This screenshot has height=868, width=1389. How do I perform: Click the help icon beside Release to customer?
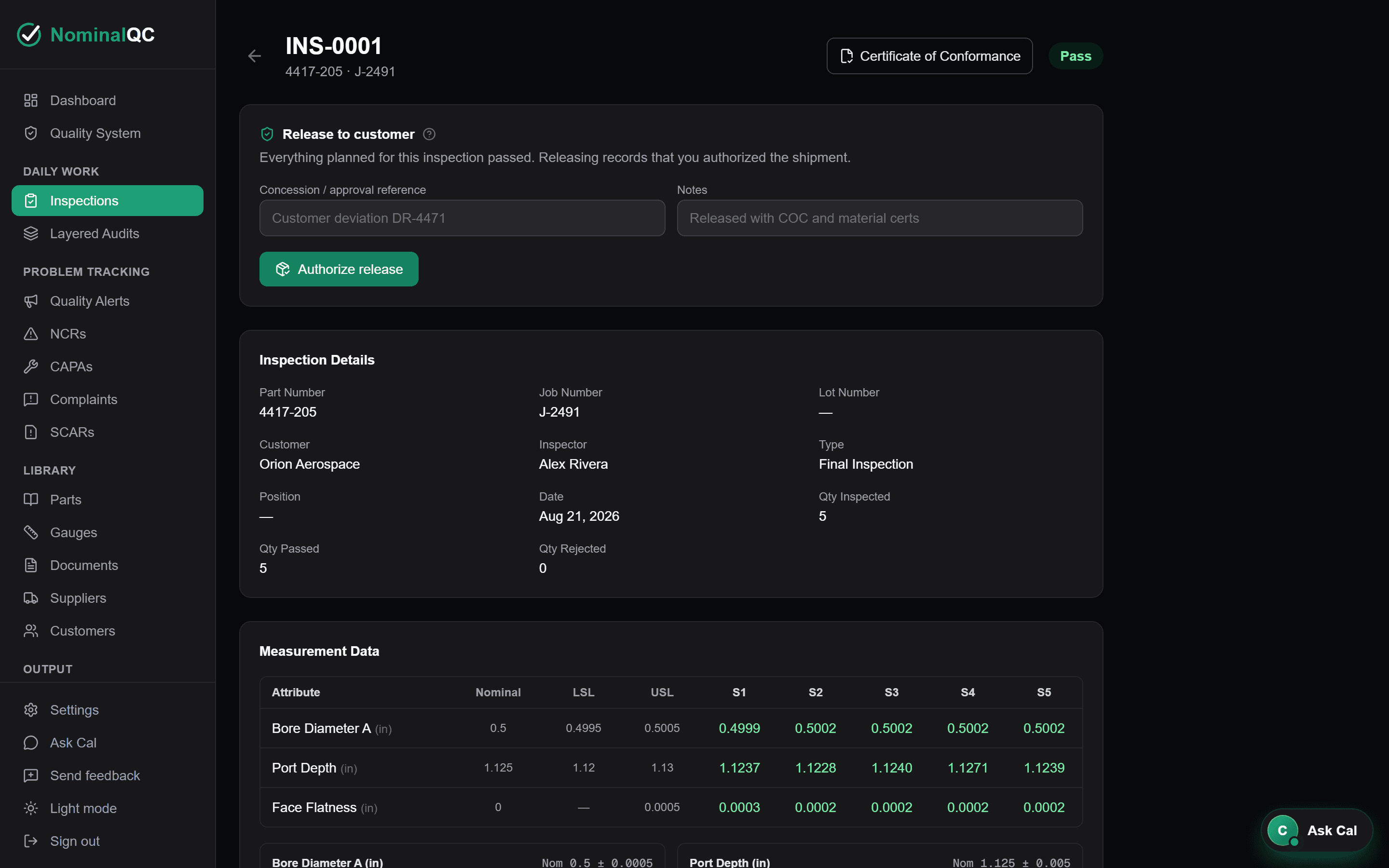[x=429, y=135]
